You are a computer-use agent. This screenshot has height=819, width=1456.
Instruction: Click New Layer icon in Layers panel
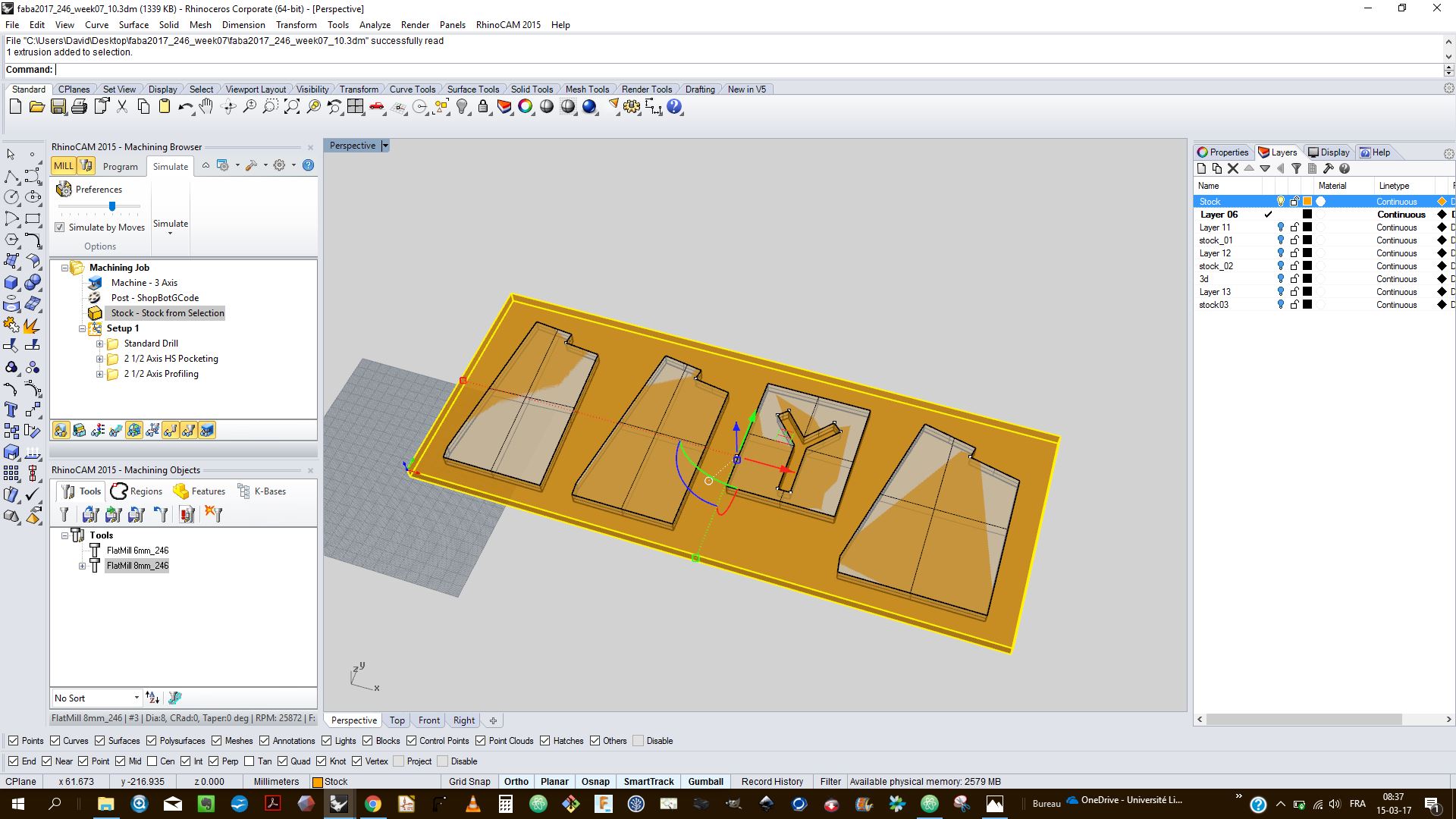coord(1201,168)
